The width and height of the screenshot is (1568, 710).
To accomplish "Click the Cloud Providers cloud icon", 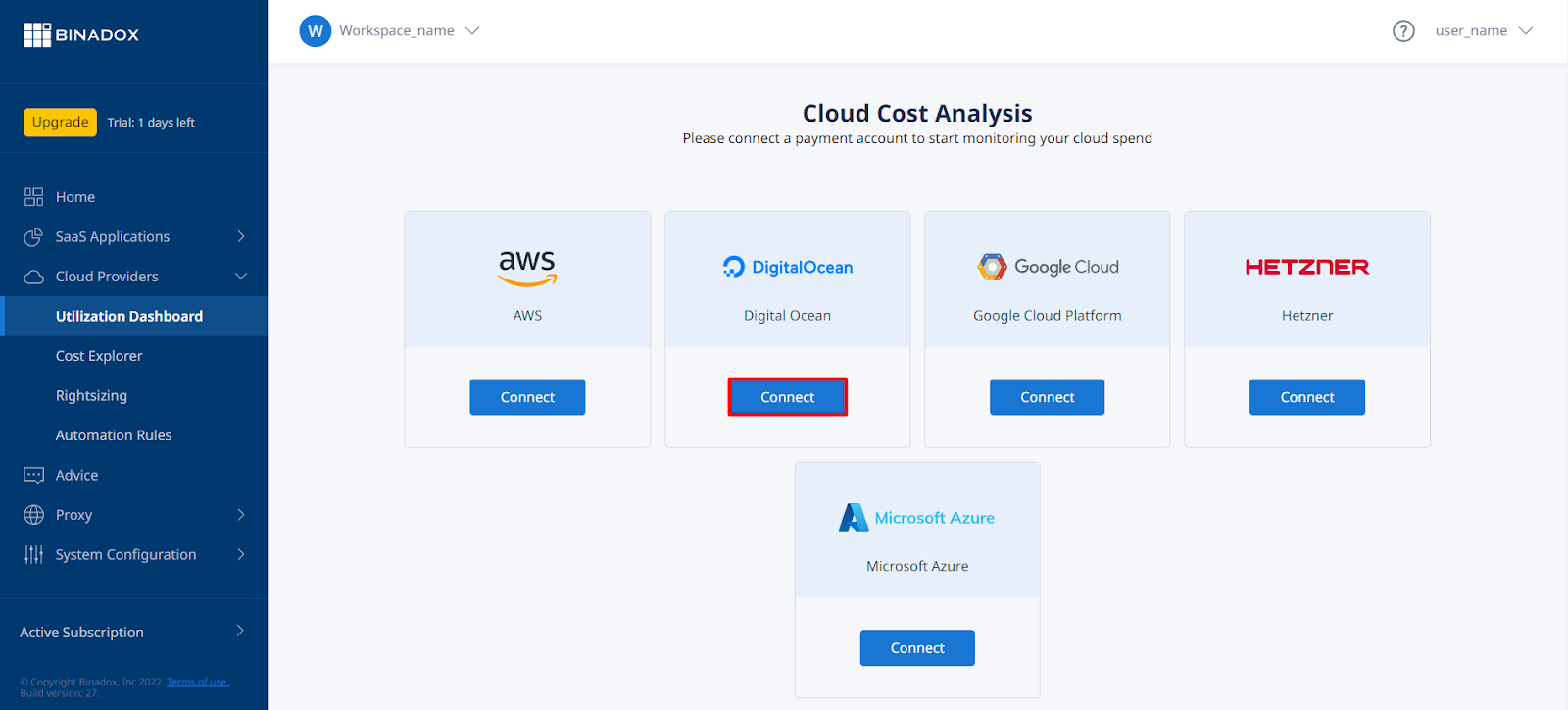I will pyautogui.click(x=34, y=277).
